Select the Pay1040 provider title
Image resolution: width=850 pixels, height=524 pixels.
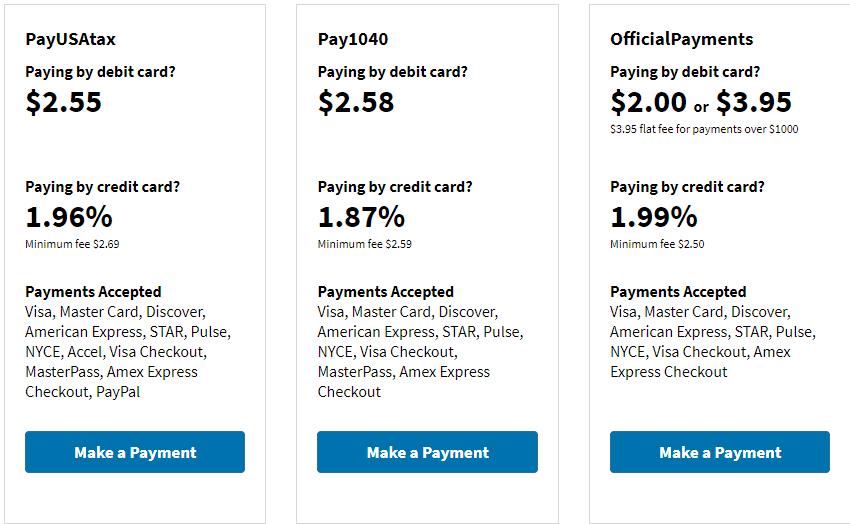coord(353,40)
